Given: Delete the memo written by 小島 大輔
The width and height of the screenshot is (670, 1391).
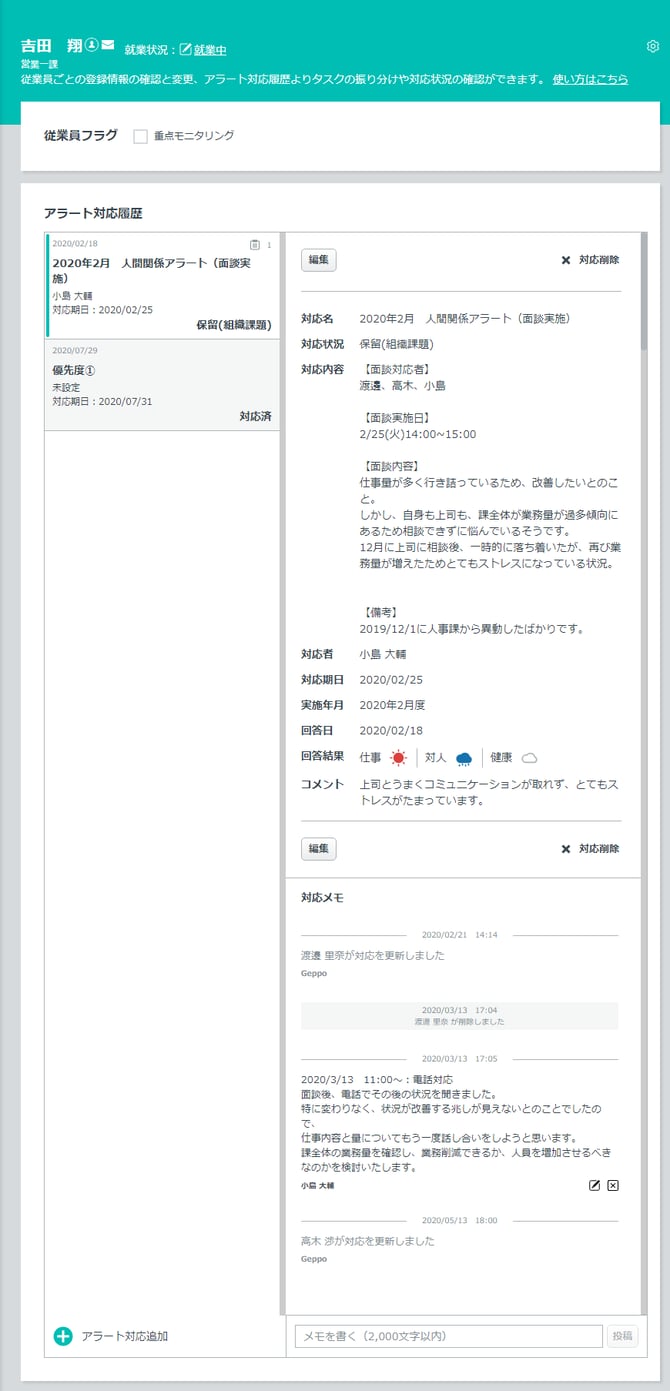Looking at the screenshot, I should [613, 1185].
